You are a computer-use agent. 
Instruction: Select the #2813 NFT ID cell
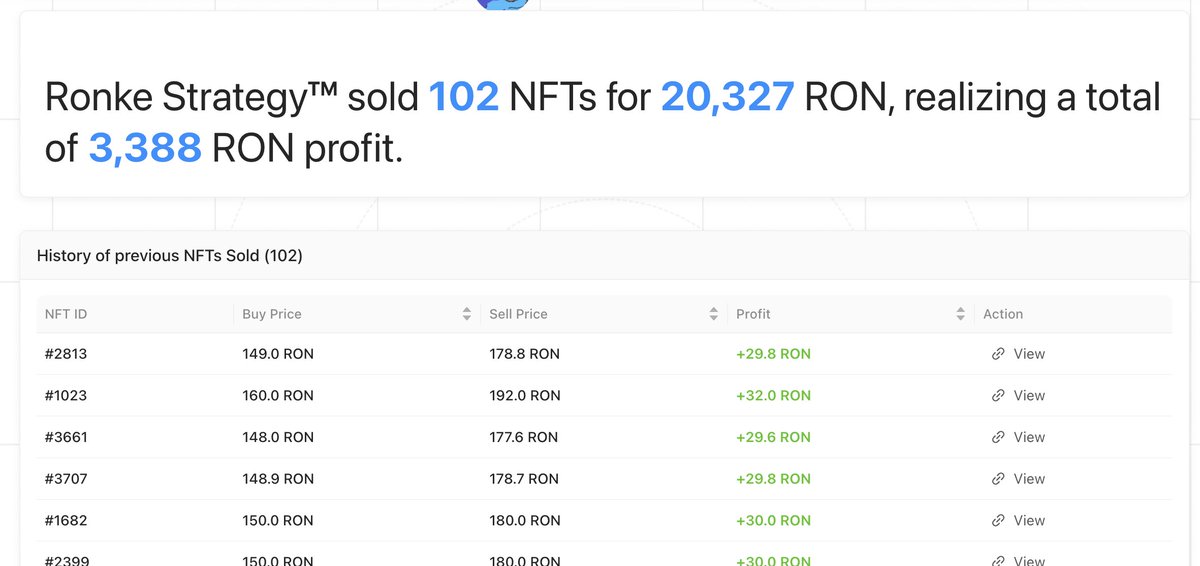point(66,354)
